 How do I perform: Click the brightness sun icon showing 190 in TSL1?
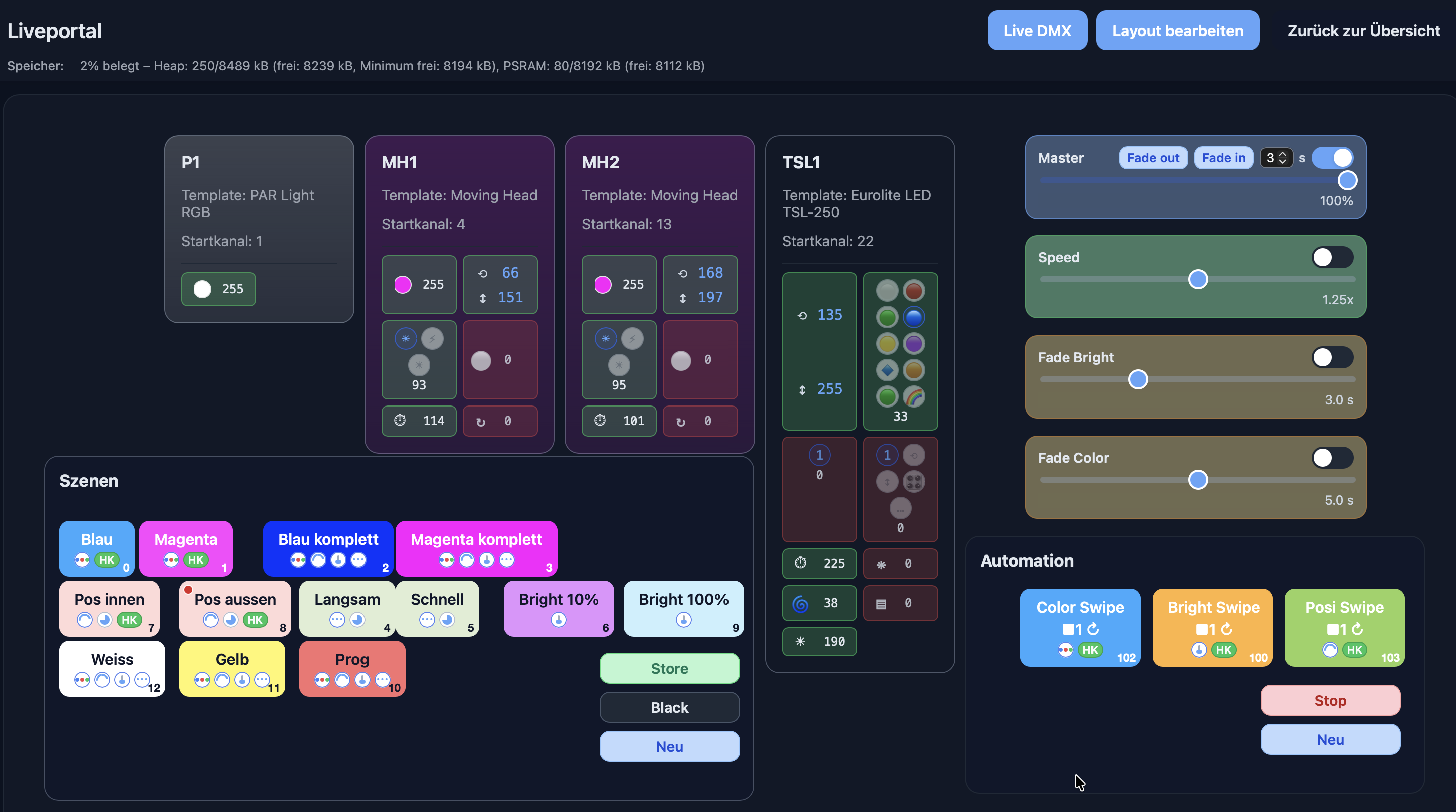pos(800,641)
